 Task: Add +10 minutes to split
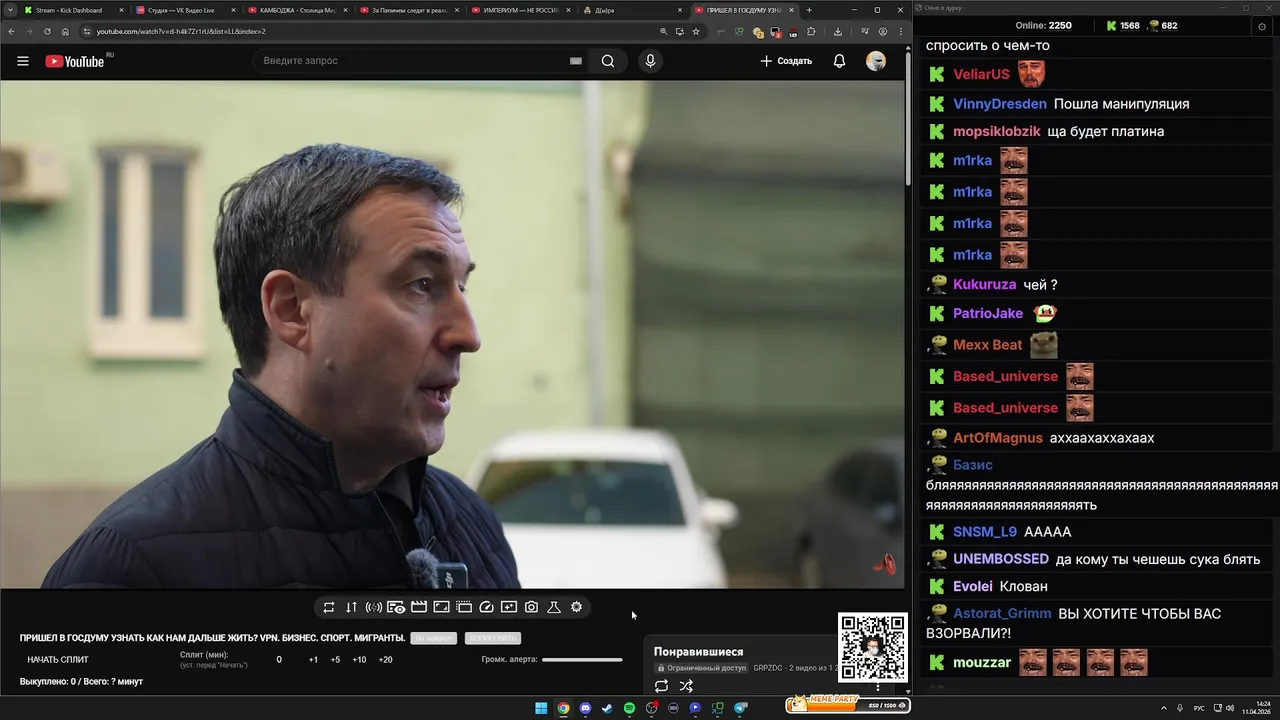(359, 660)
